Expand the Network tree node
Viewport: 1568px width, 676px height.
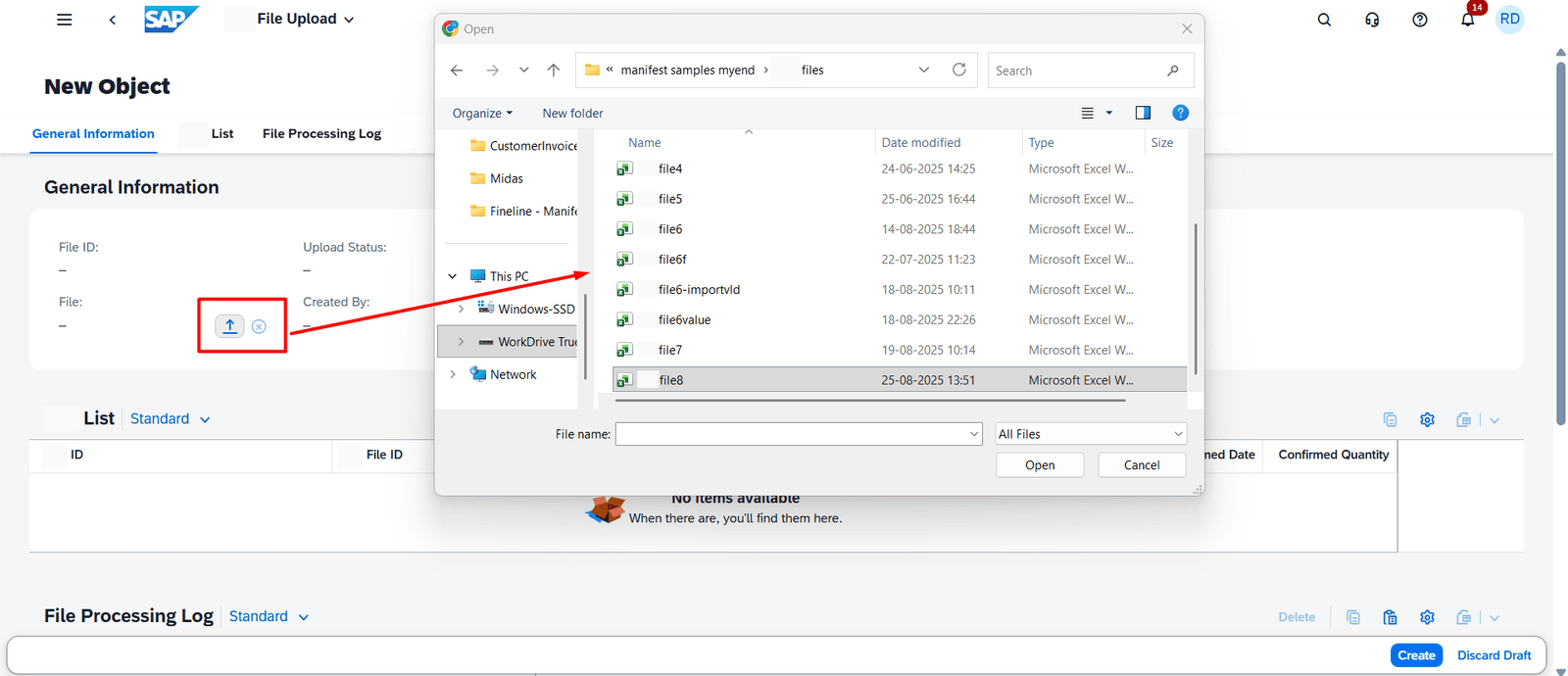453,374
